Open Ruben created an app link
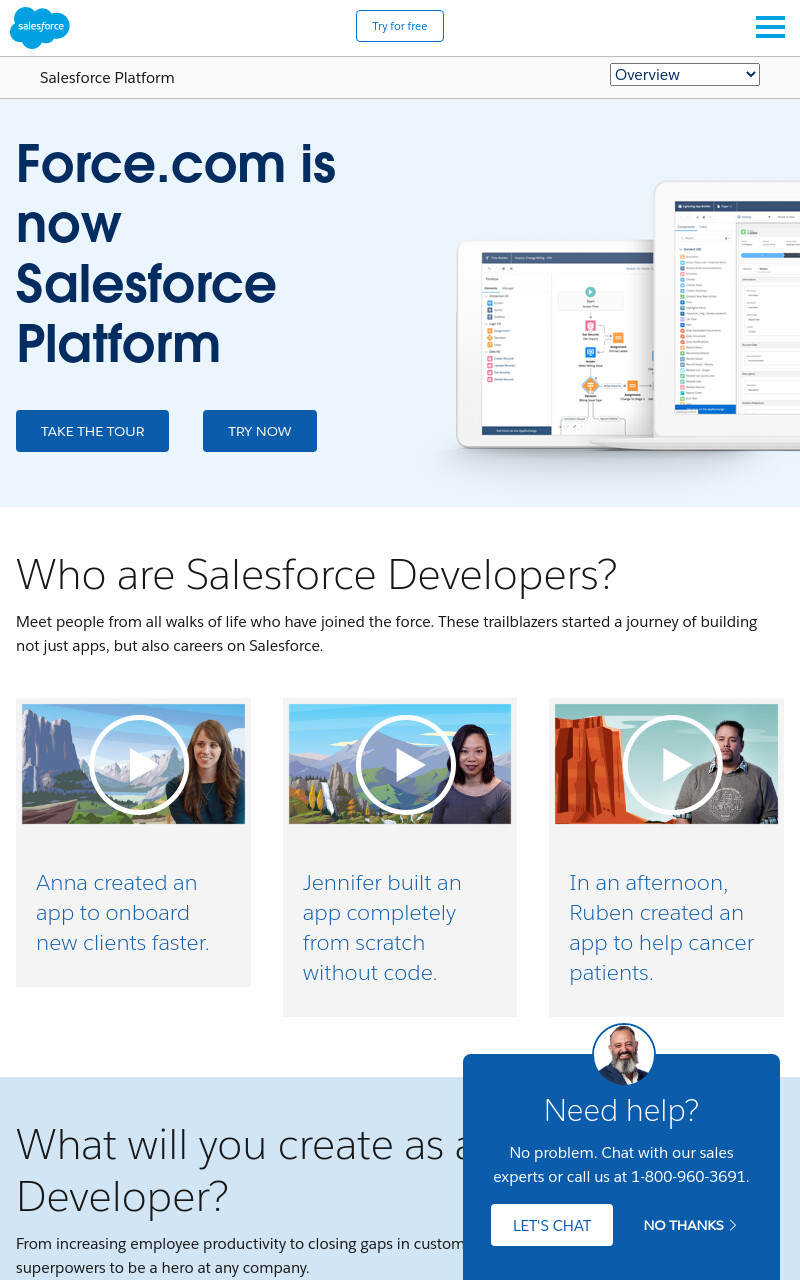Viewport: 800px width, 1280px height. tap(662, 928)
